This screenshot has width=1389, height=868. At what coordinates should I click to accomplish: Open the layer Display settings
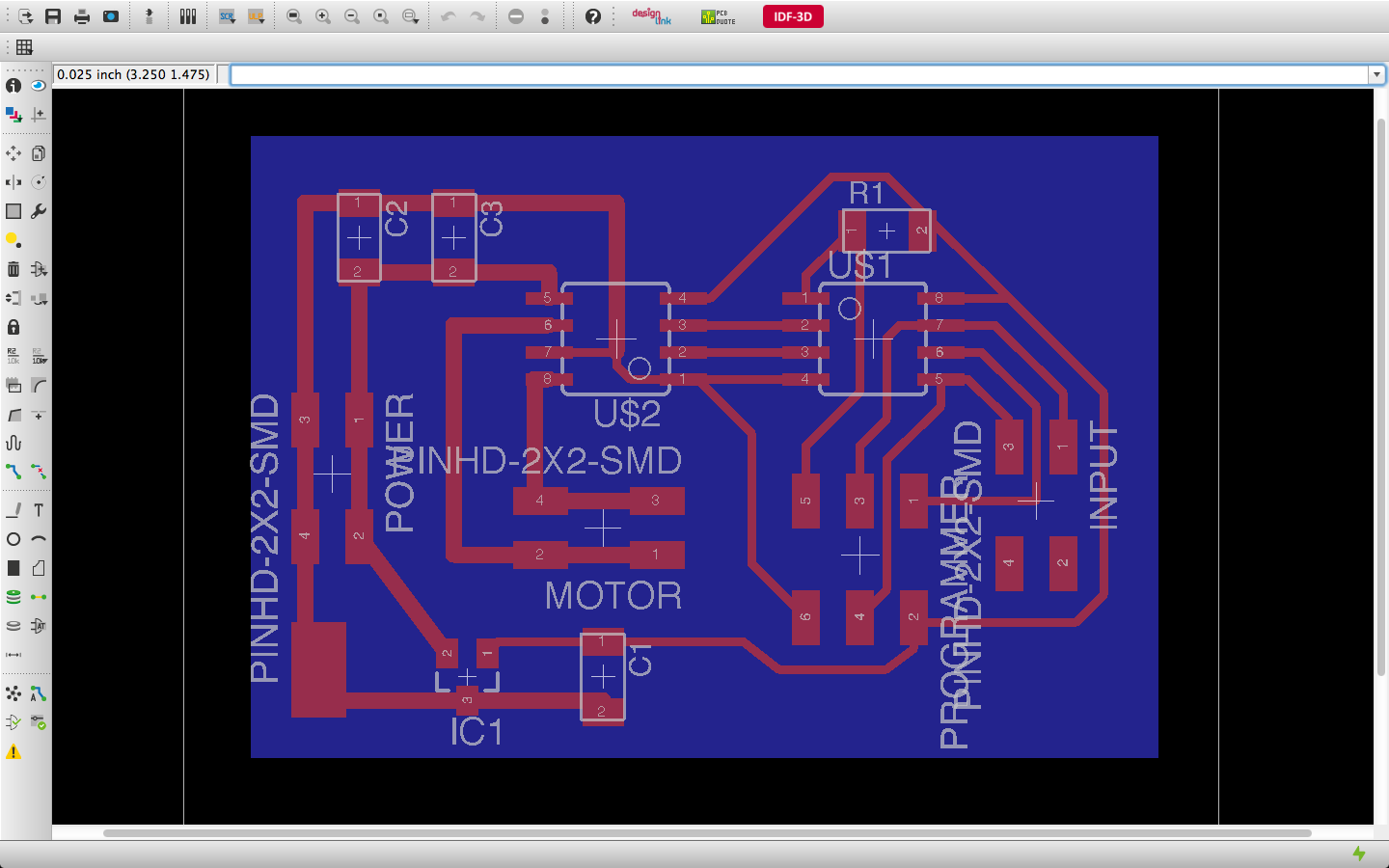14,114
